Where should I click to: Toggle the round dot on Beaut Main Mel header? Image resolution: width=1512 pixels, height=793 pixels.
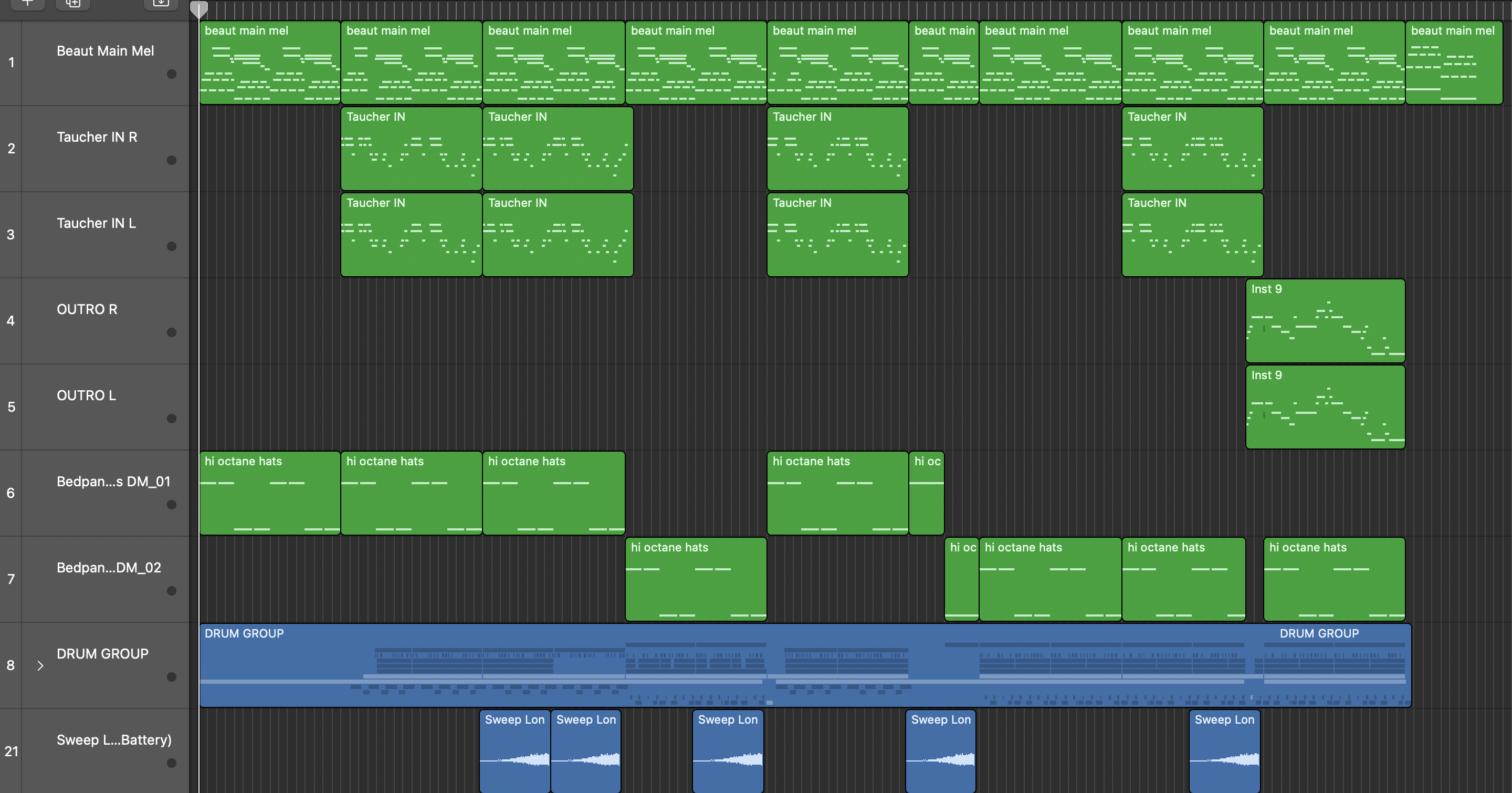click(171, 74)
